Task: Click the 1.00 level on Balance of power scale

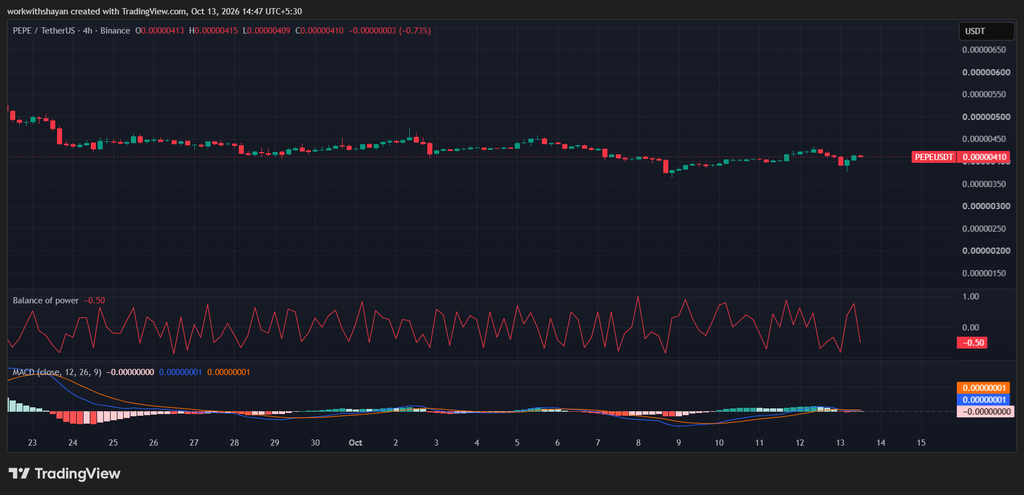Action: pos(970,296)
